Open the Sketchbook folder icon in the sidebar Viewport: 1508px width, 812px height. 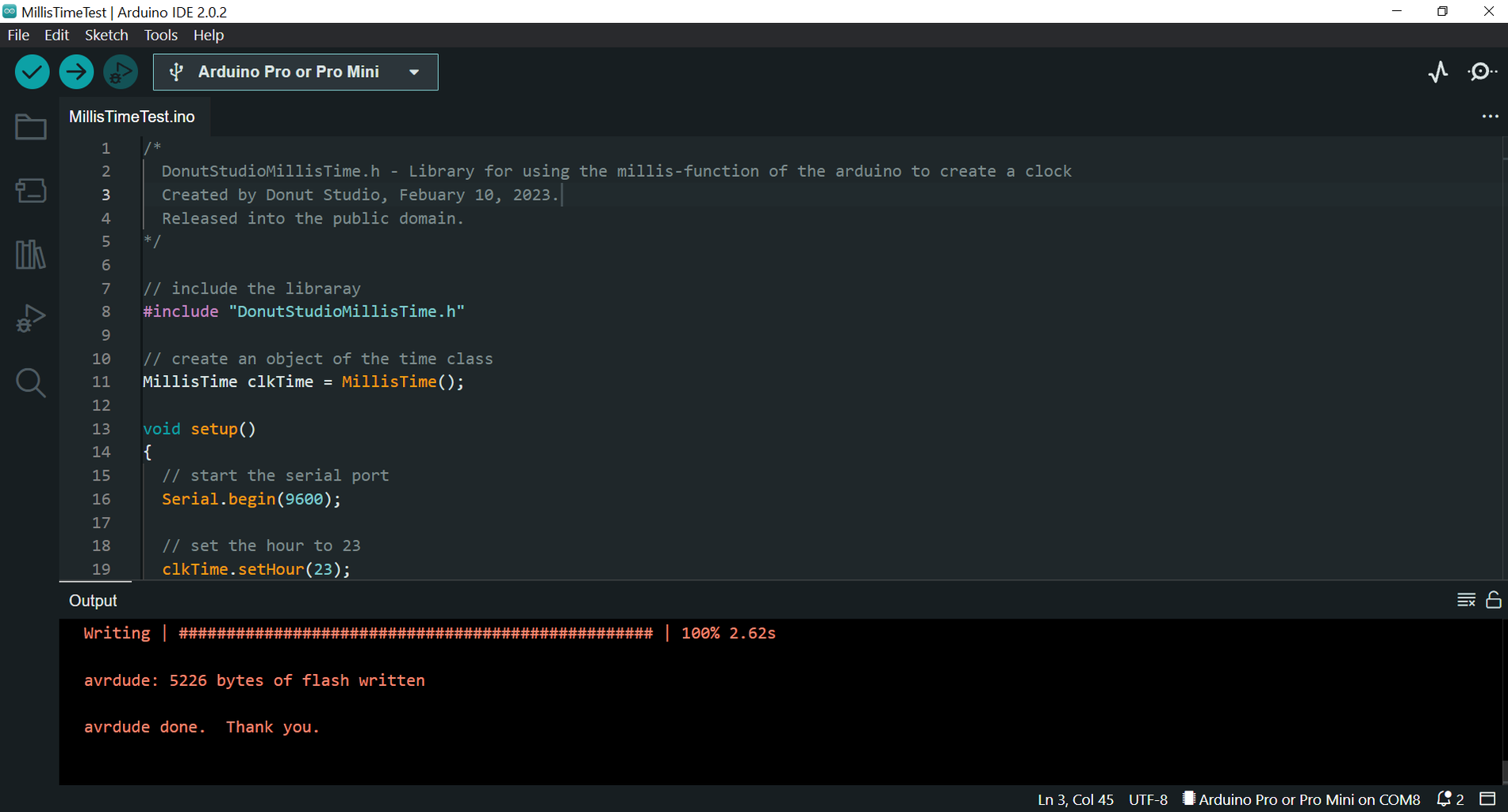click(x=30, y=127)
